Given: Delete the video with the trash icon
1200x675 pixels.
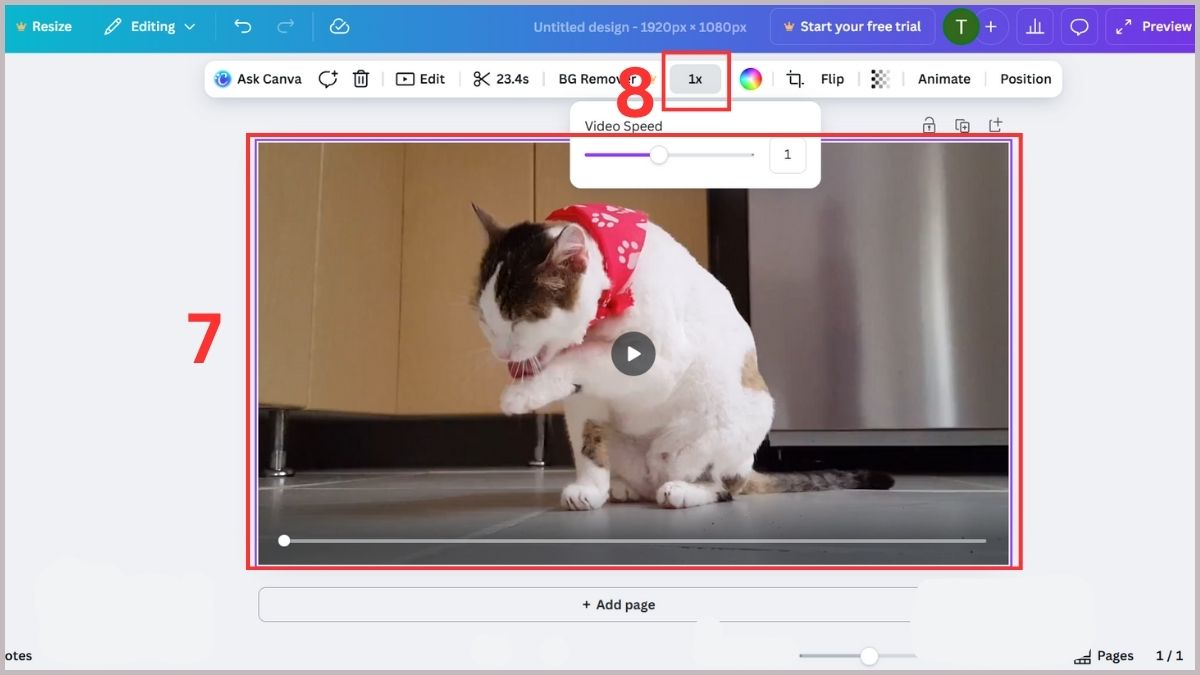Looking at the screenshot, I should click(360, 78).
